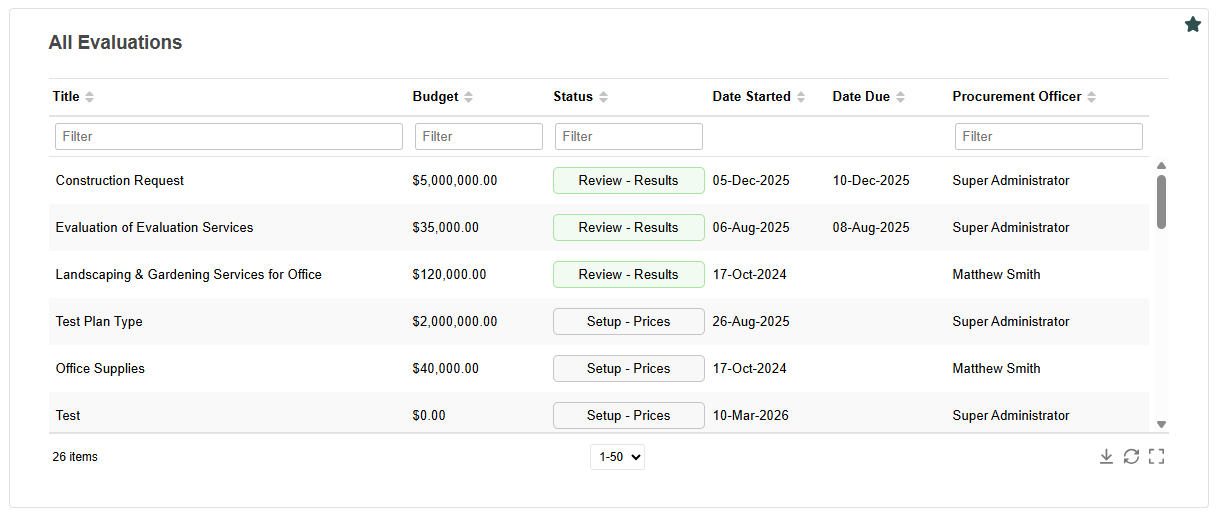This screenshot has height=511, width=1216.
Task: Click the Title filter field
Action: tap(229, 136)
